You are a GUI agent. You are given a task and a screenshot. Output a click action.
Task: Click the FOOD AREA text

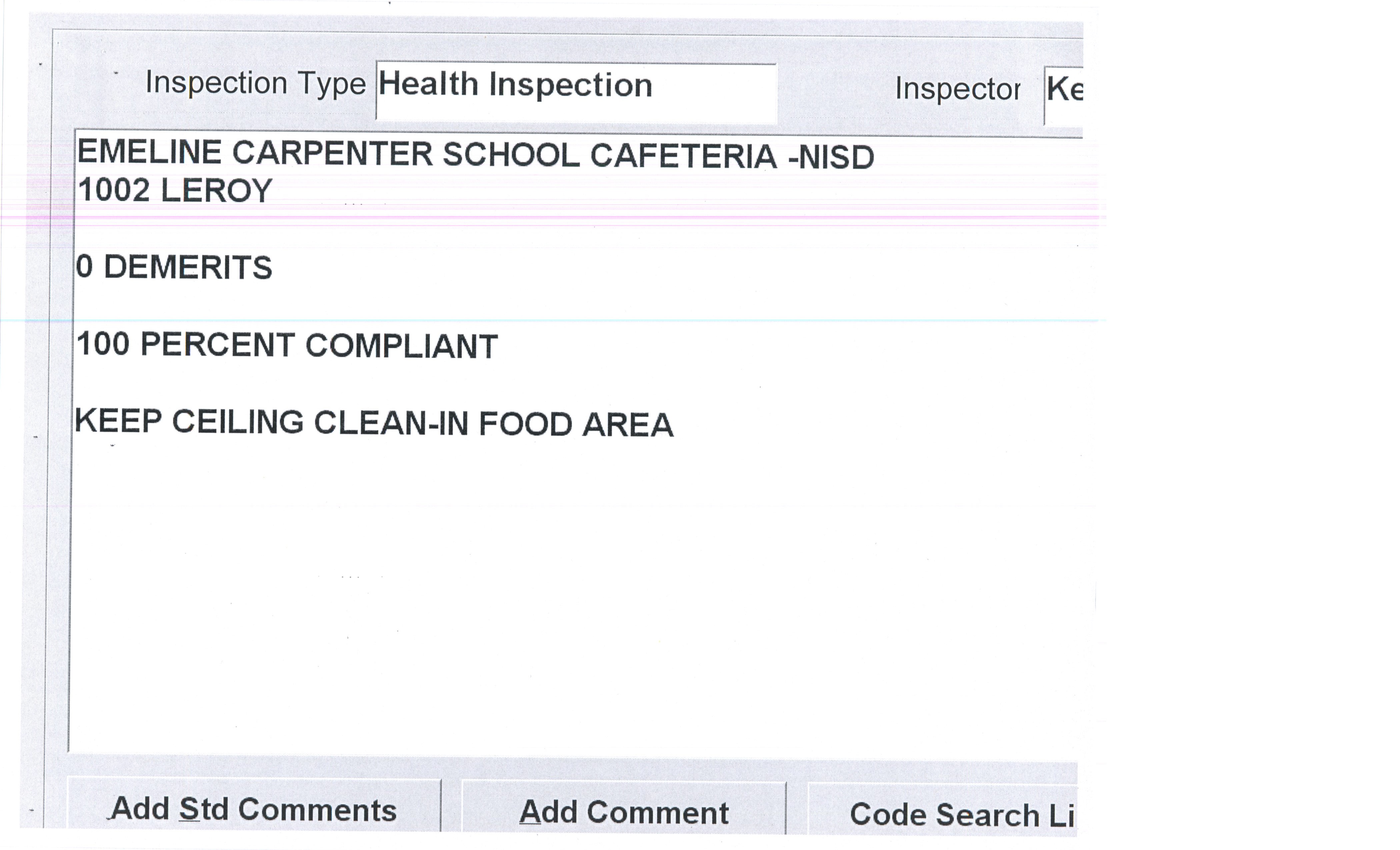tap(576, 424)
